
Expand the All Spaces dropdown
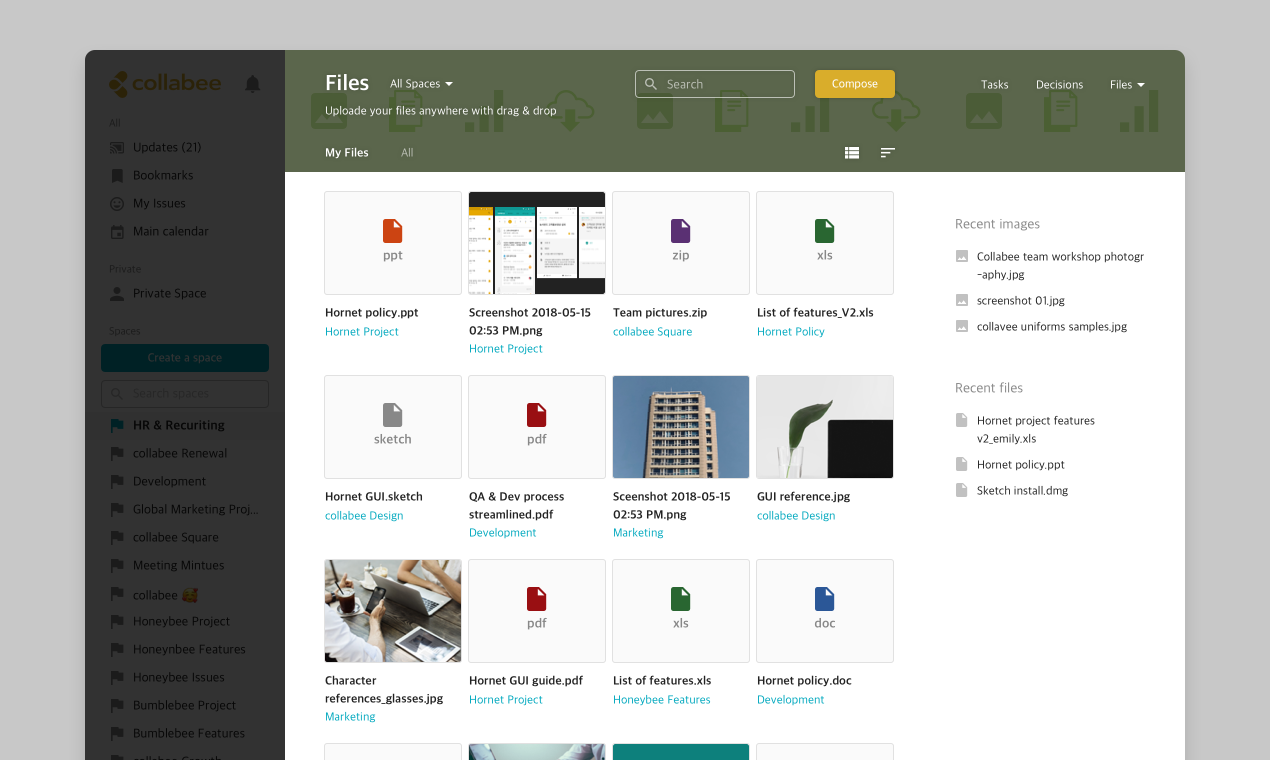[x=421, y=84]
